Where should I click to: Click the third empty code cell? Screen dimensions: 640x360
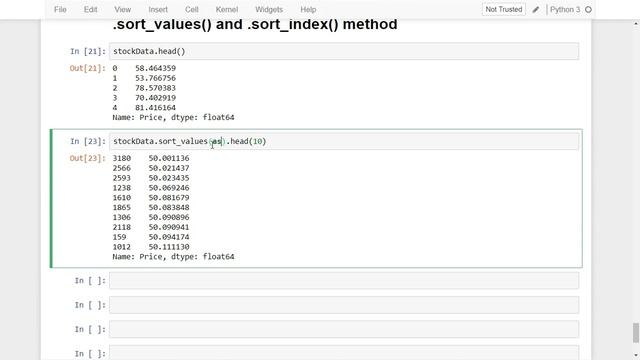pyautogui.click(x=344, y=329)
